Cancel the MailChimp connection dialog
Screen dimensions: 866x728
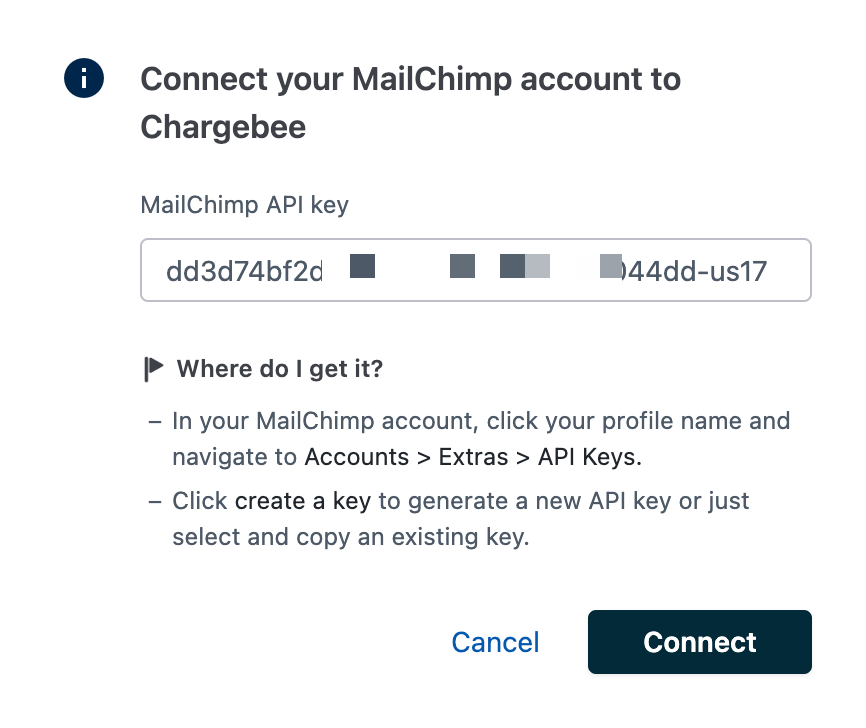point(495,642)
